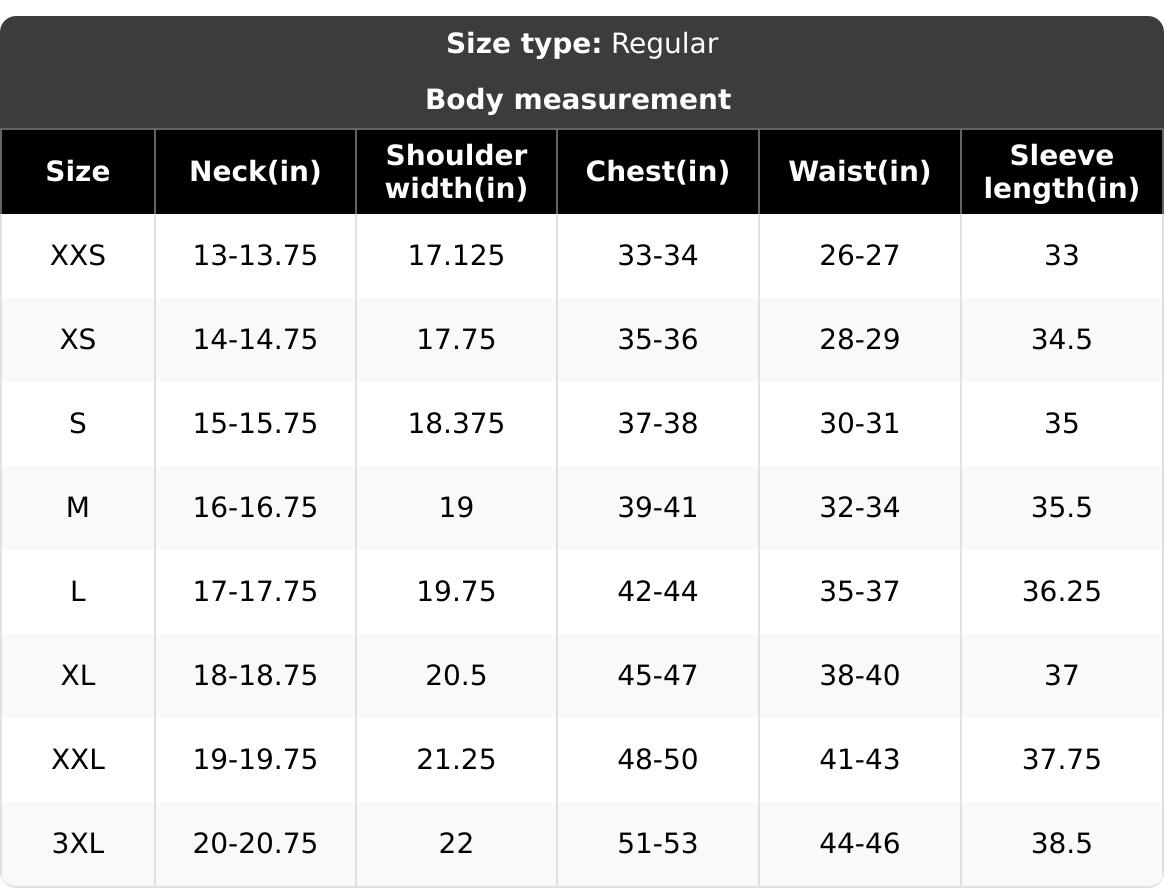This screenshot has height=888, width=1164.
Task: Click the M size row label
Action: click(x=78, y=507)
